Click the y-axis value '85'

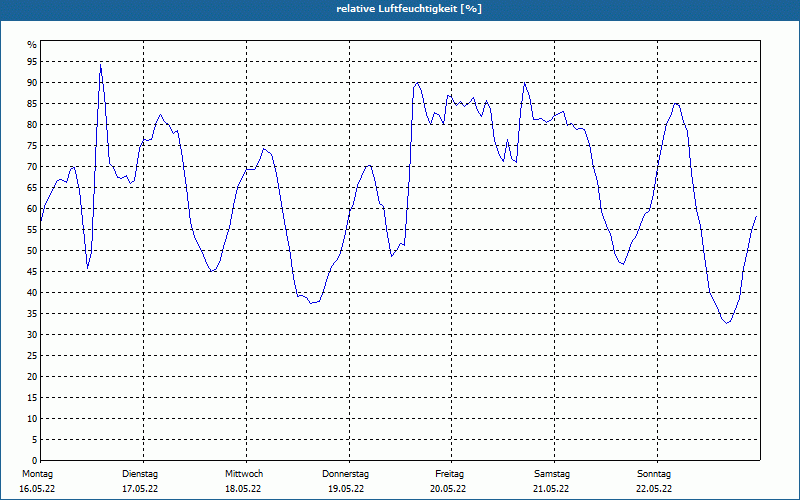32,104
